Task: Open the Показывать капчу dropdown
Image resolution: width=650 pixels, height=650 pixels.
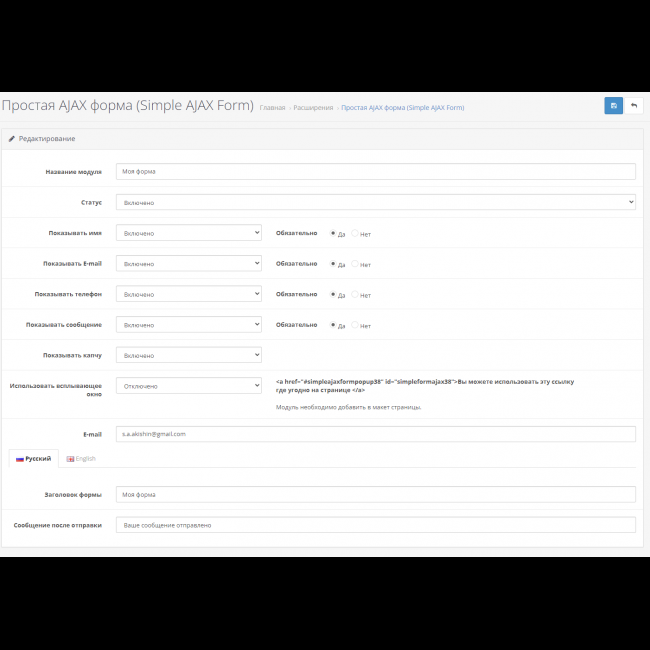Action: tap(188, 355)
